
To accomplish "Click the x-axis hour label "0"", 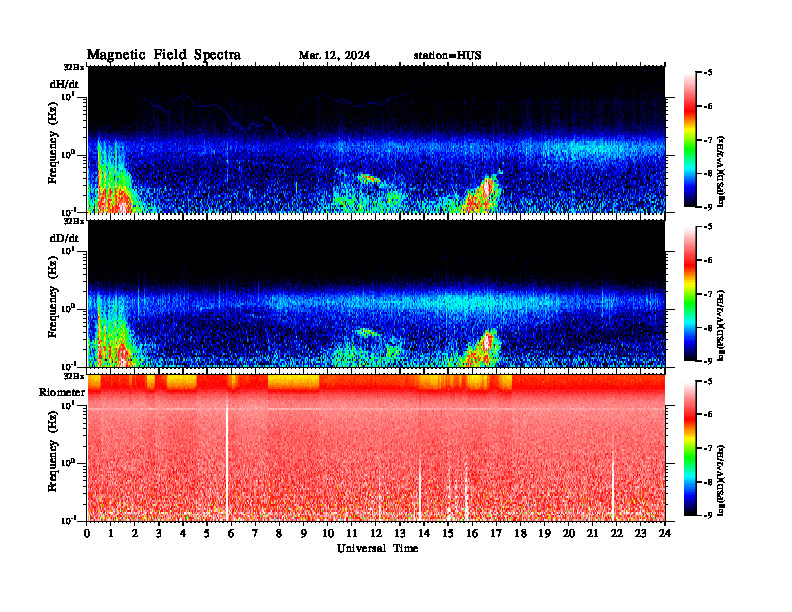I will 87,534.
